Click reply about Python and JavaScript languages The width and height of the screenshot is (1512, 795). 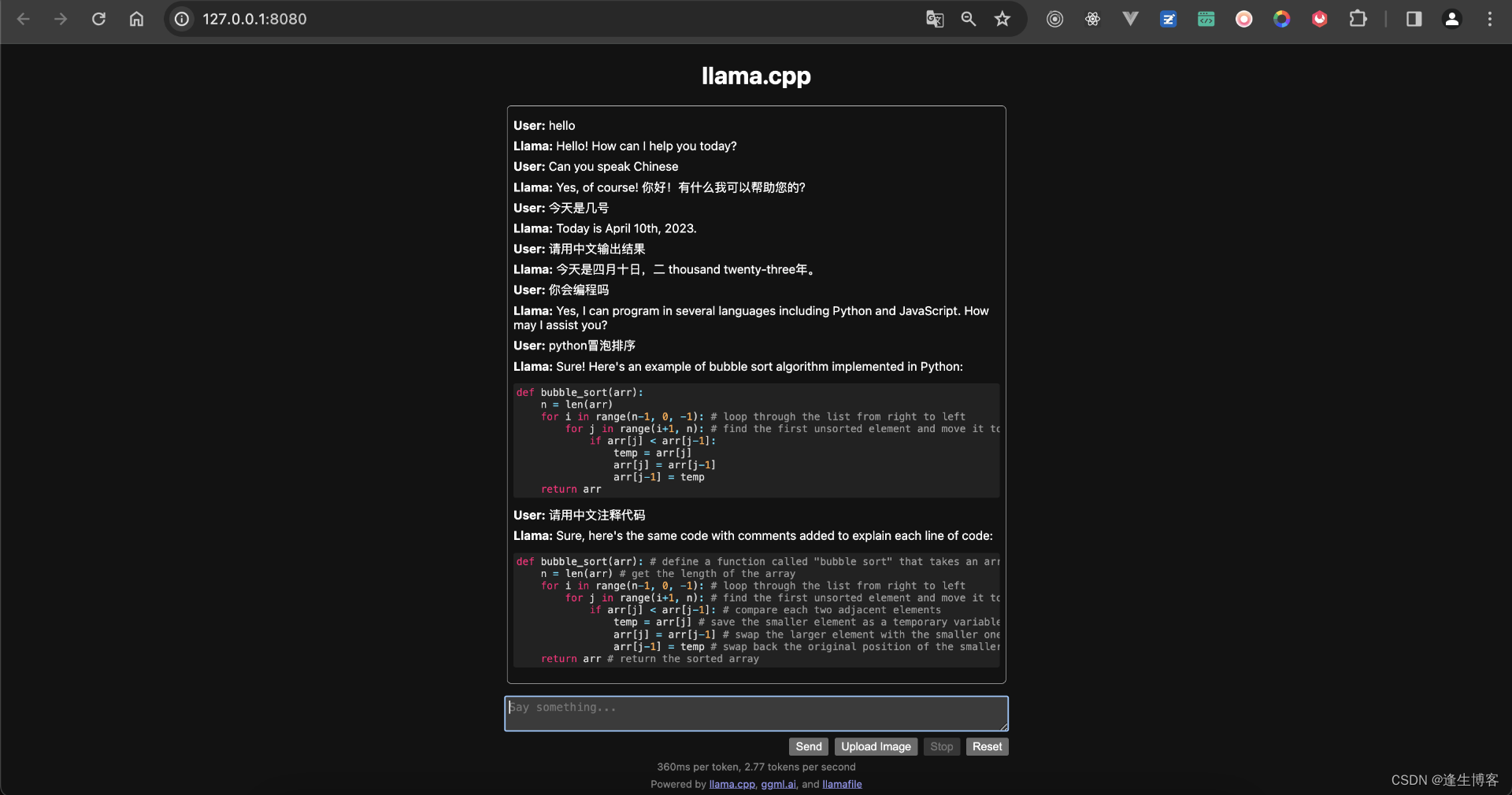(751, 318)
